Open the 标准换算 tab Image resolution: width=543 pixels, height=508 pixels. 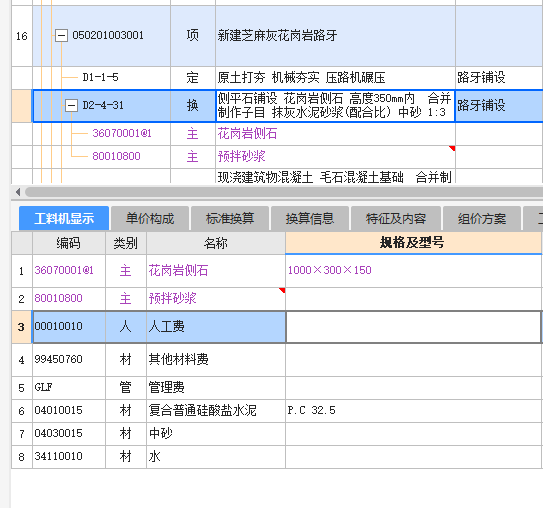pyautogui.click(x=230, y=219)
